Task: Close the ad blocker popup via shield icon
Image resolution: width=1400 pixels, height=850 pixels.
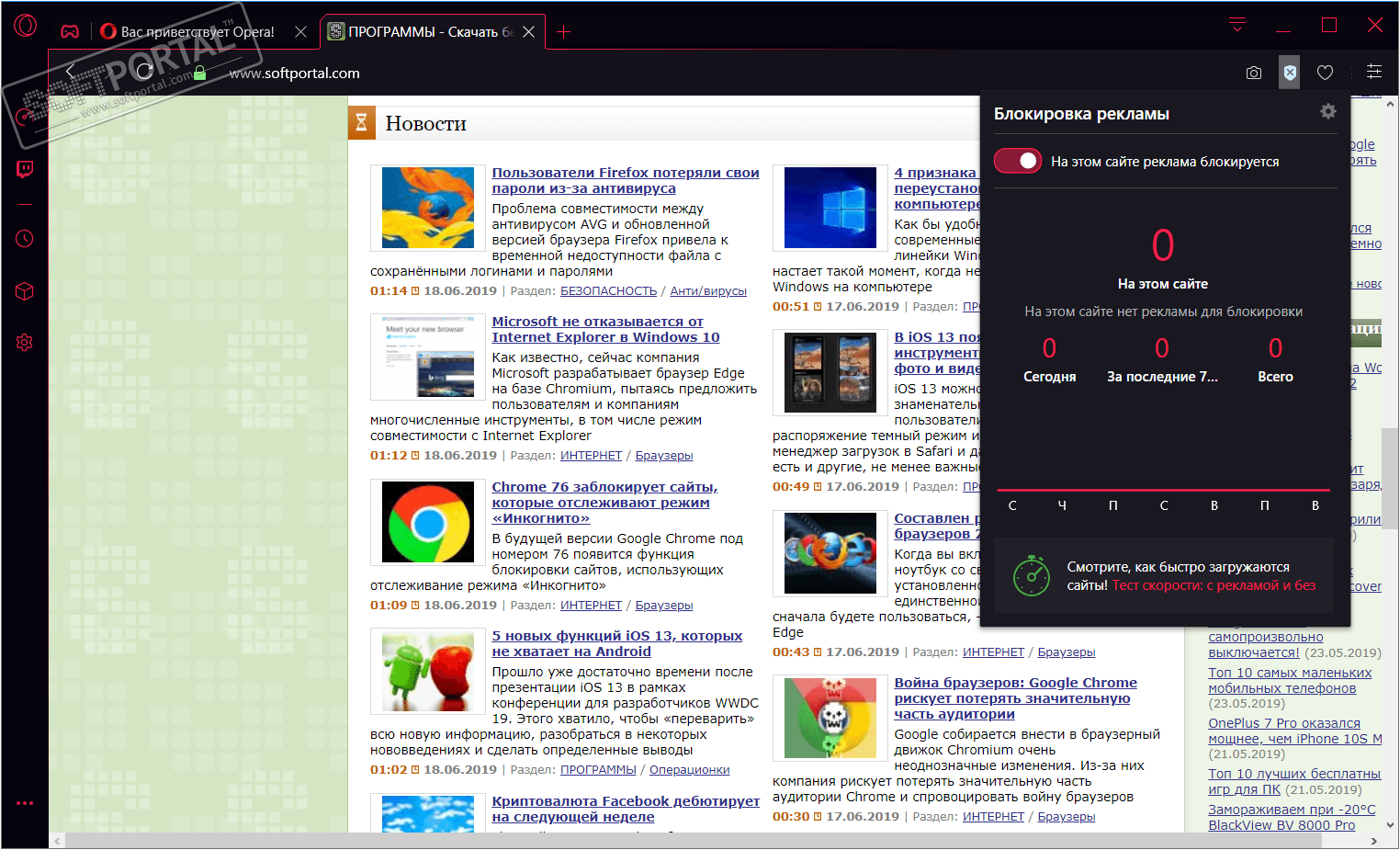Action: tap(1290, 73)
